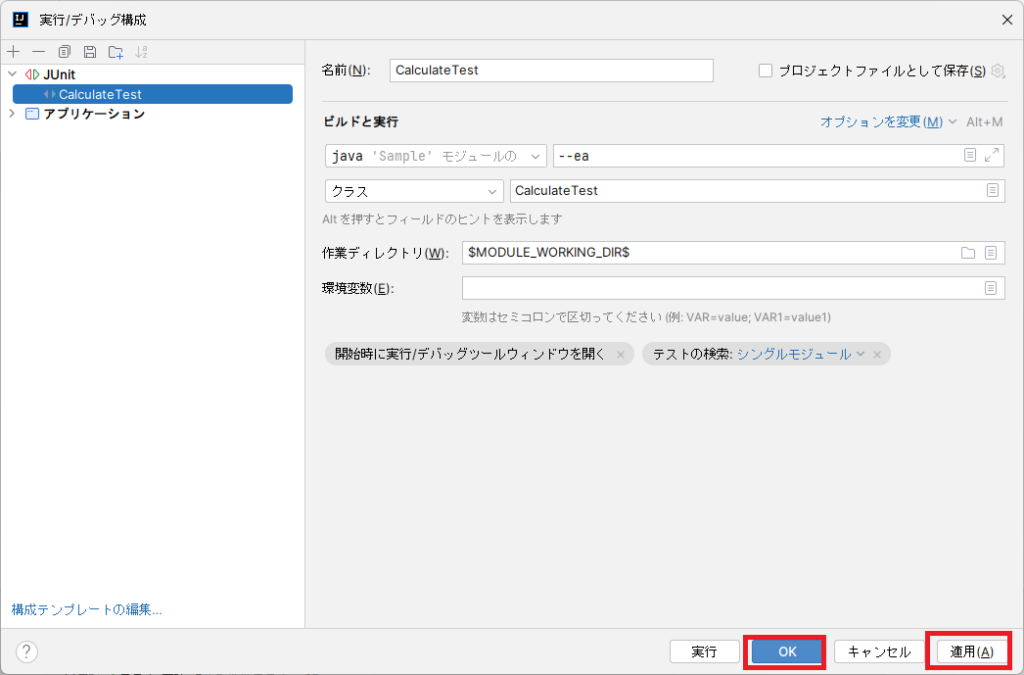Open settings gear next to プロジェクトファイルとして保存
1024x675 pixels.
(998, 71)
